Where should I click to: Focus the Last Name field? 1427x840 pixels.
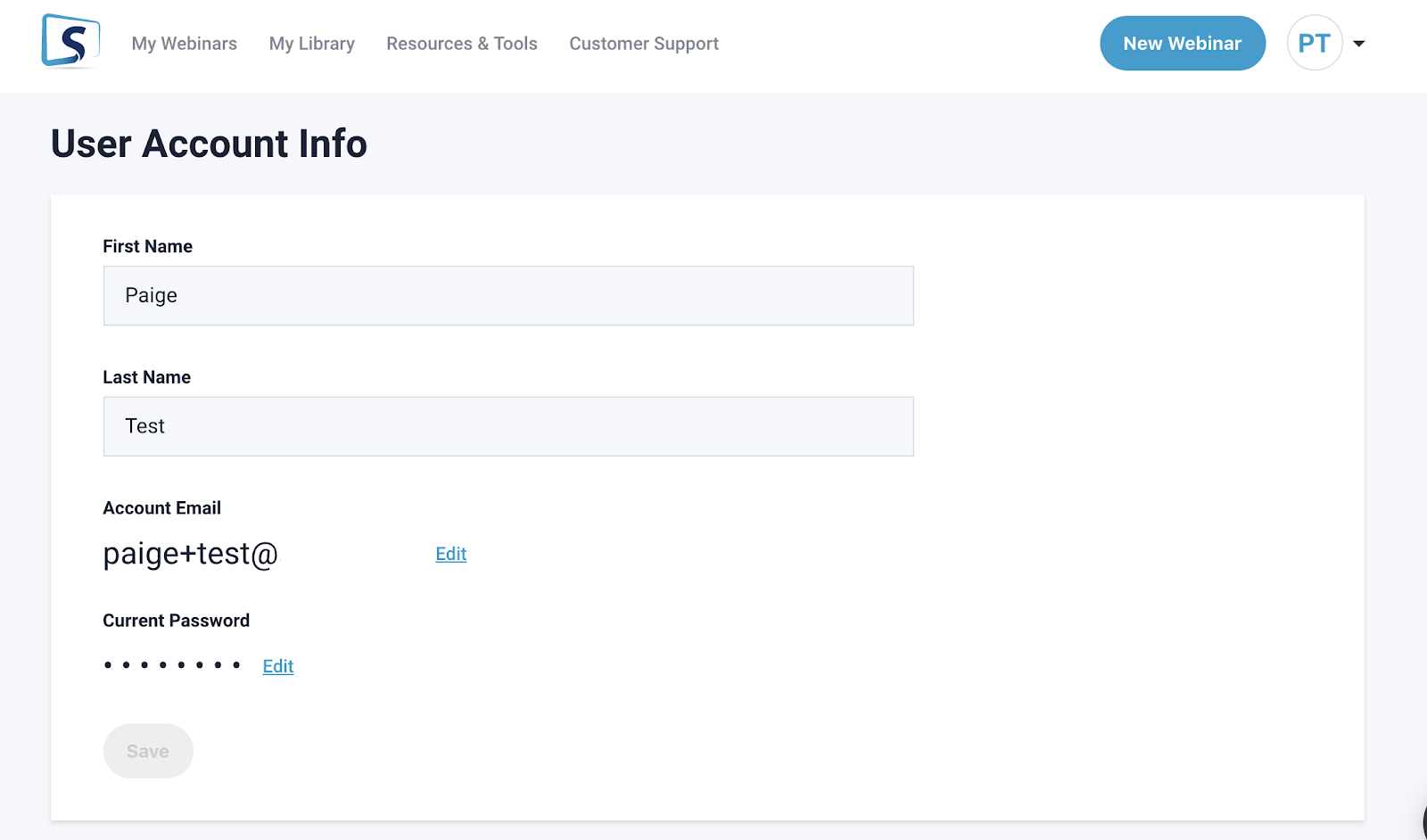point(508,426)
